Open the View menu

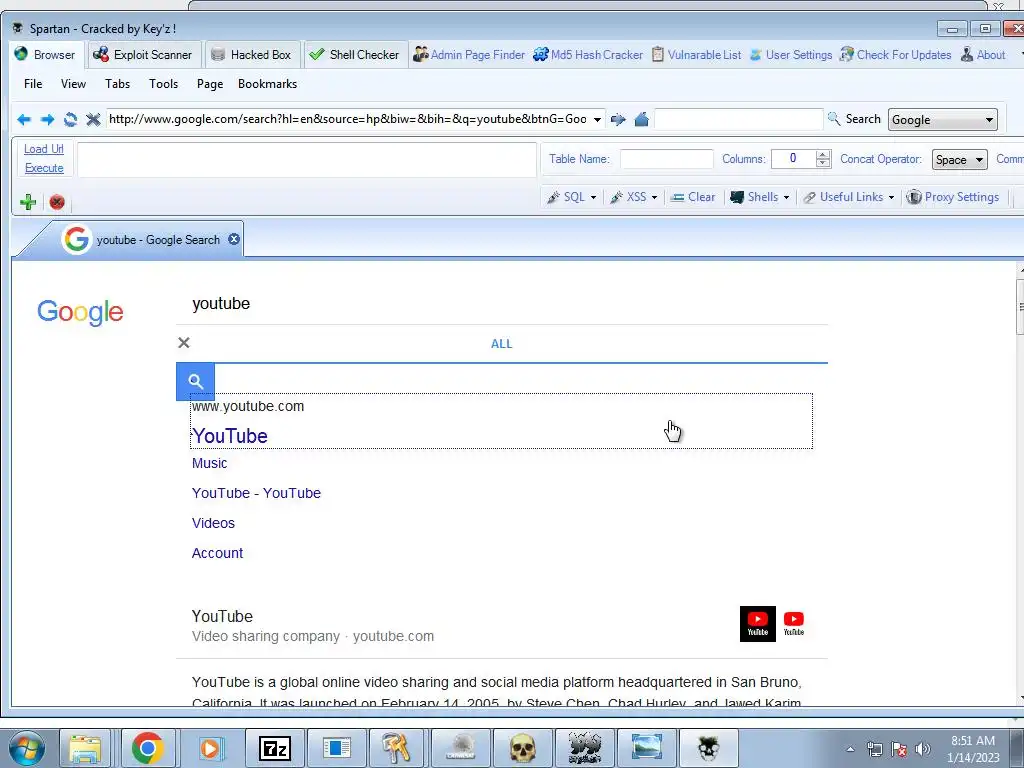[73, 84]
